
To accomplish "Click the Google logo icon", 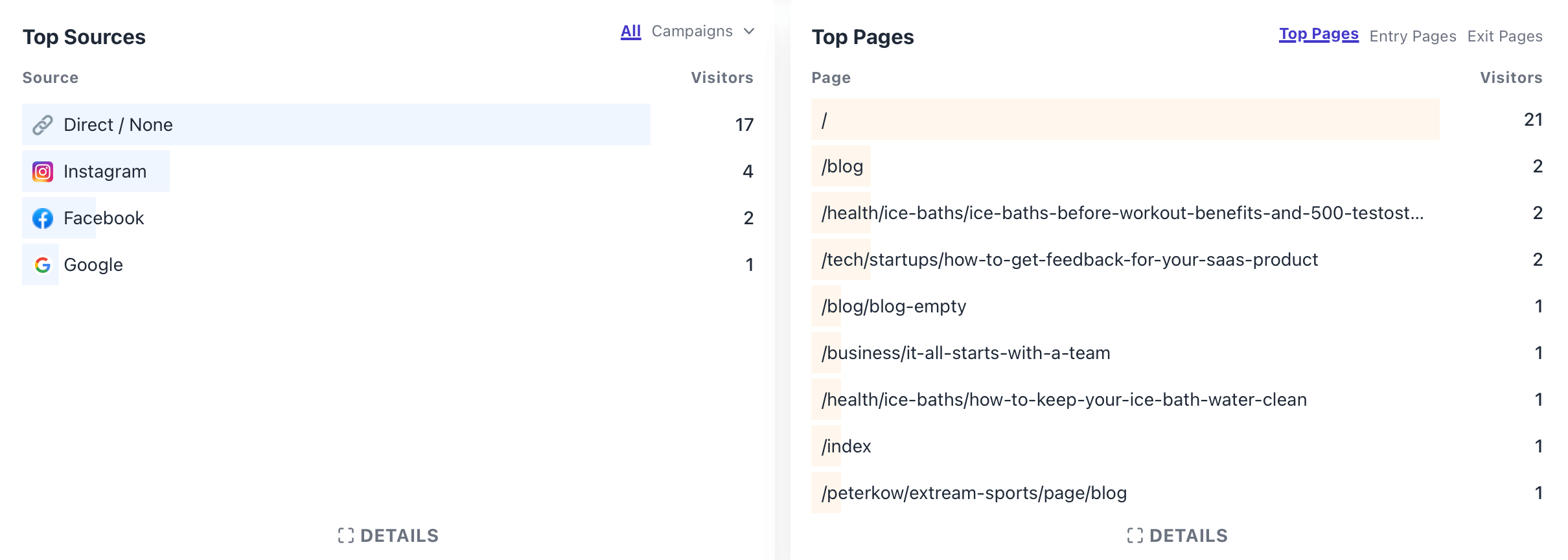I will [x=43, y=265].
